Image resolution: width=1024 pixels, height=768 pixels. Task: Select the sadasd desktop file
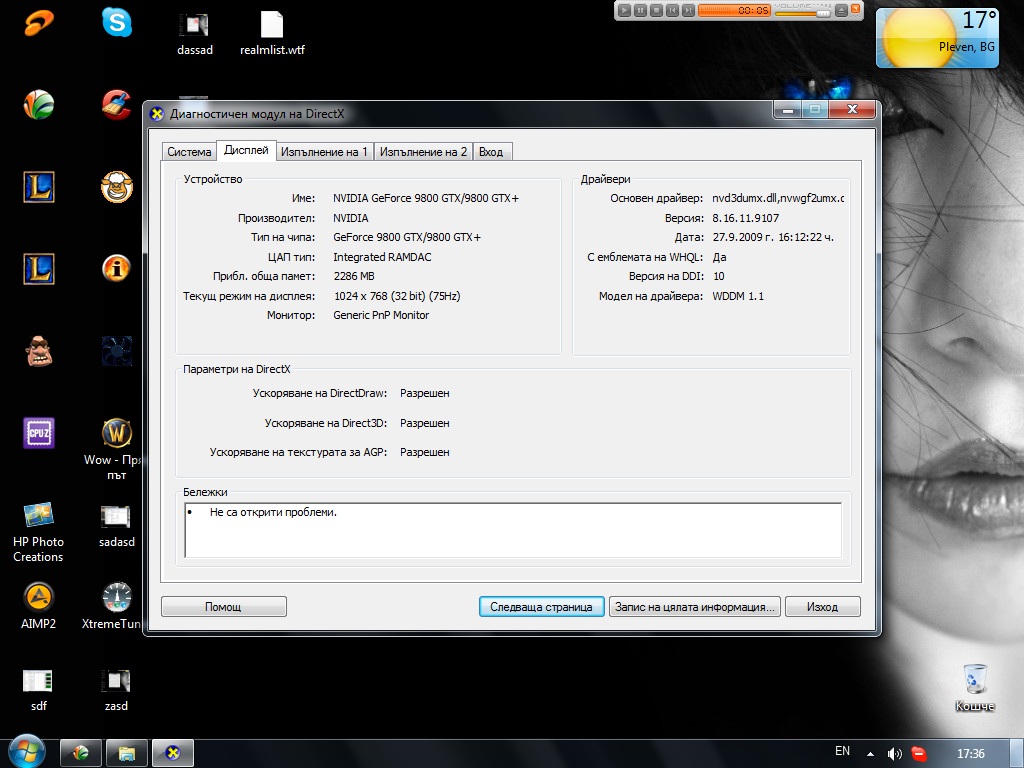point(116,525)
